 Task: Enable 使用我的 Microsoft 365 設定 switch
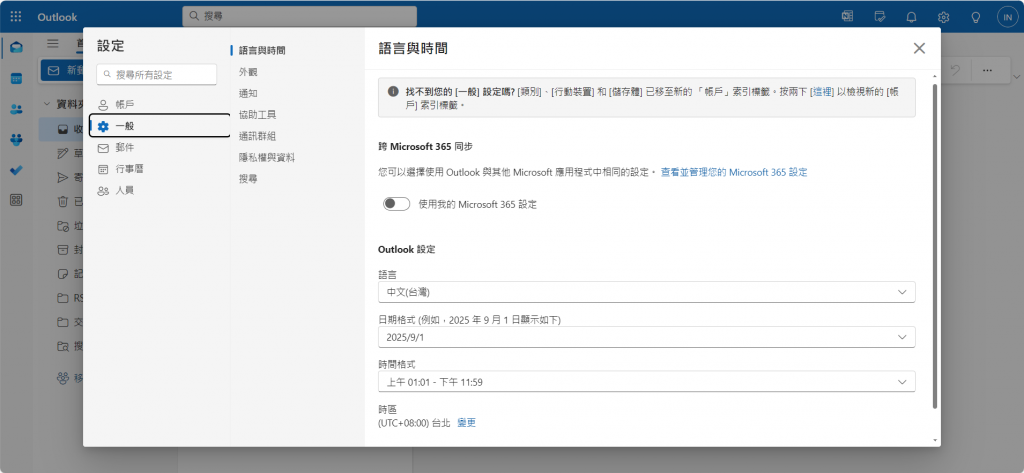click(x=396, y=204)
